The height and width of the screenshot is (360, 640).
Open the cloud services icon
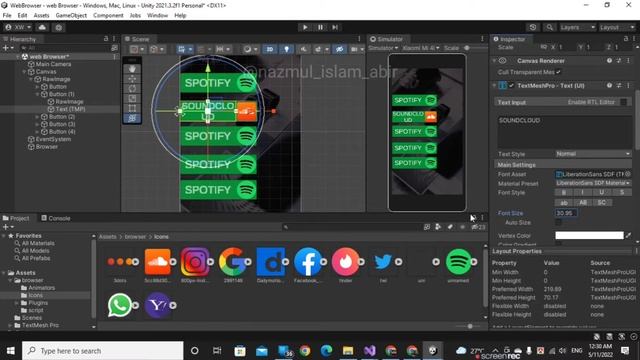point(42,27)
